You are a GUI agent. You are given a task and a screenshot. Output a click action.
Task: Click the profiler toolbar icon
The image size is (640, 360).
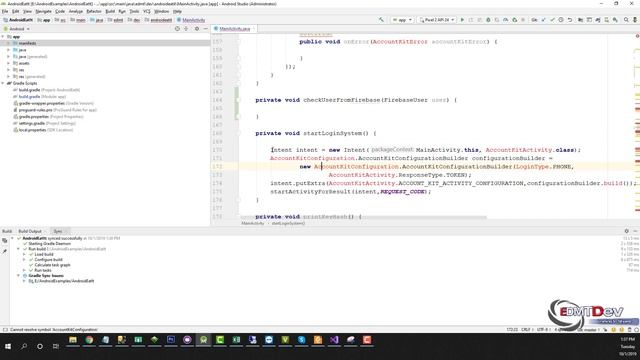tap(505, 20)
